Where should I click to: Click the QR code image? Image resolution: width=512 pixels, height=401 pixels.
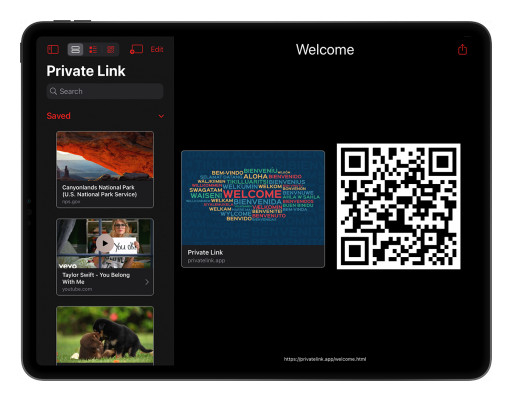398,206
